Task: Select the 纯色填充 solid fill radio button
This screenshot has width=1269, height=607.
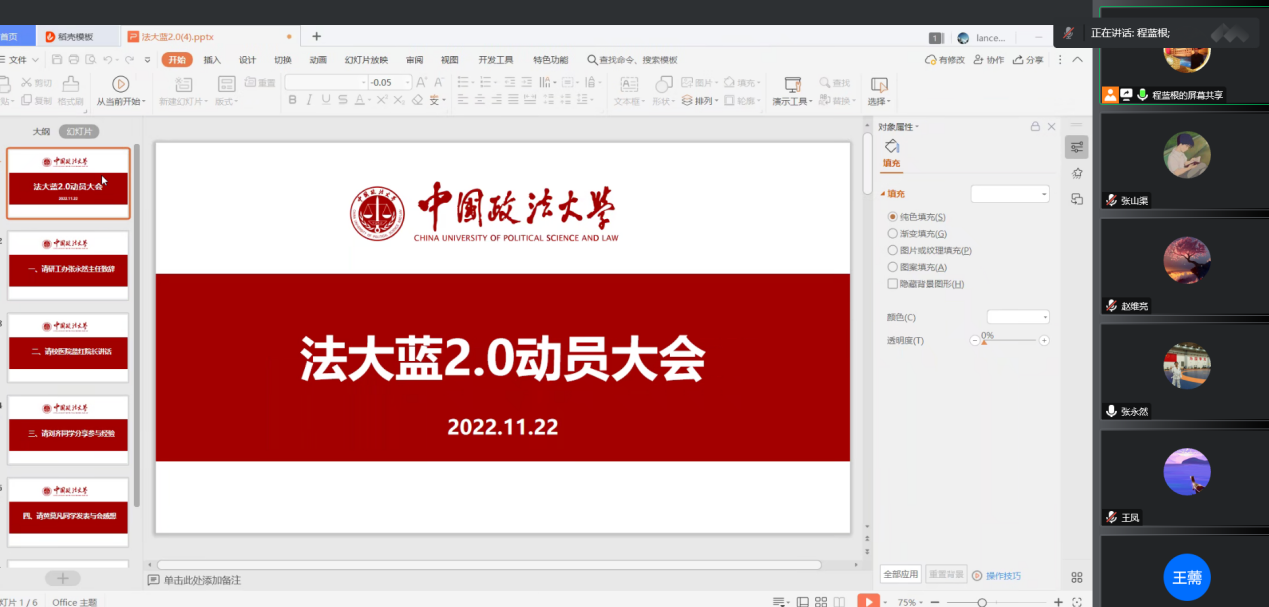Action: [x=893, y=217]
